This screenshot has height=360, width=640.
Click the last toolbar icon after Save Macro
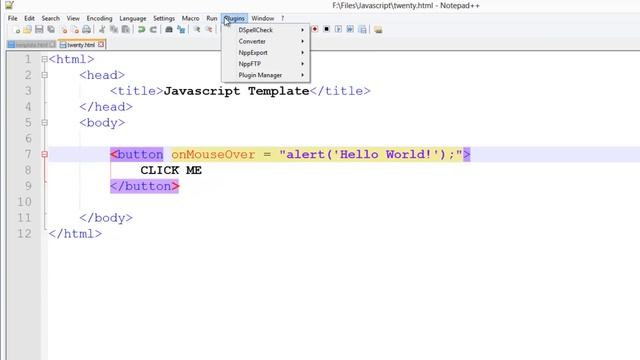tap(378, 29)
